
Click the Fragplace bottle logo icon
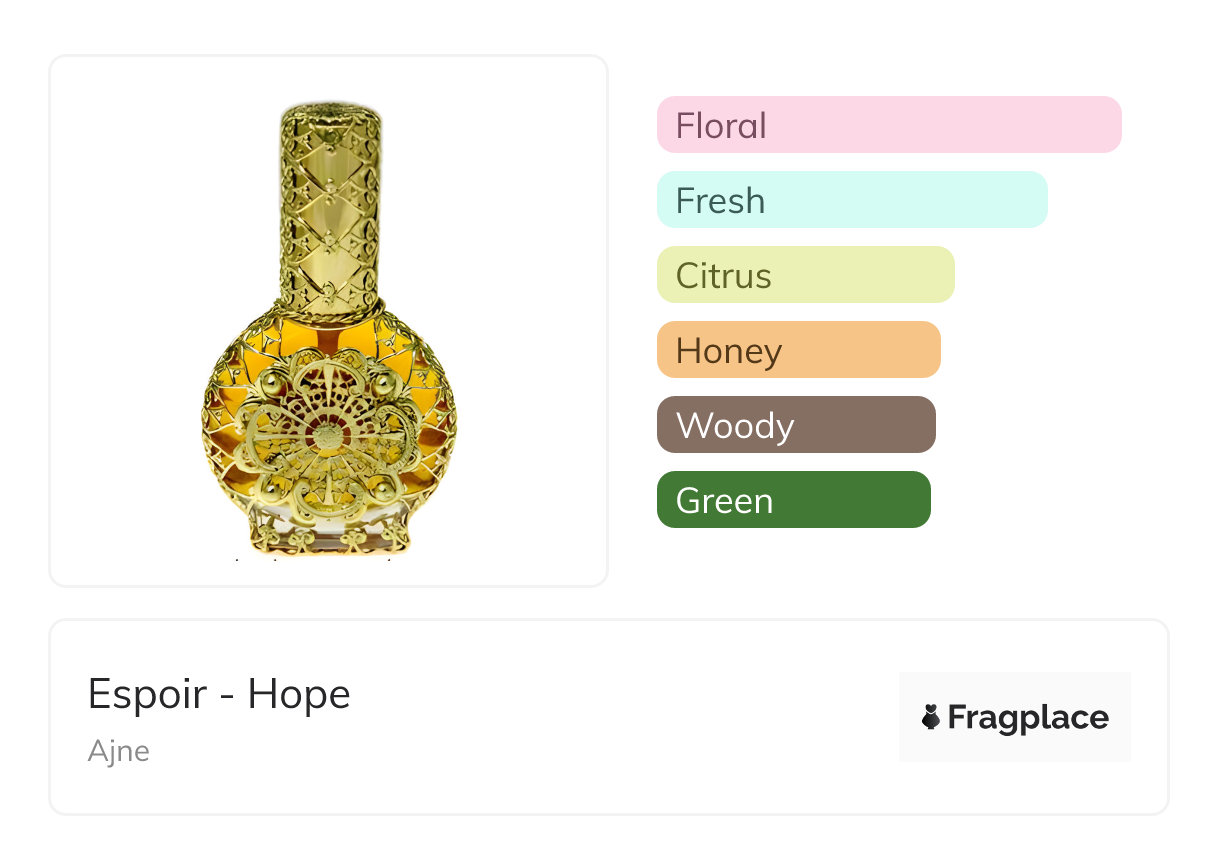[931, 717]
